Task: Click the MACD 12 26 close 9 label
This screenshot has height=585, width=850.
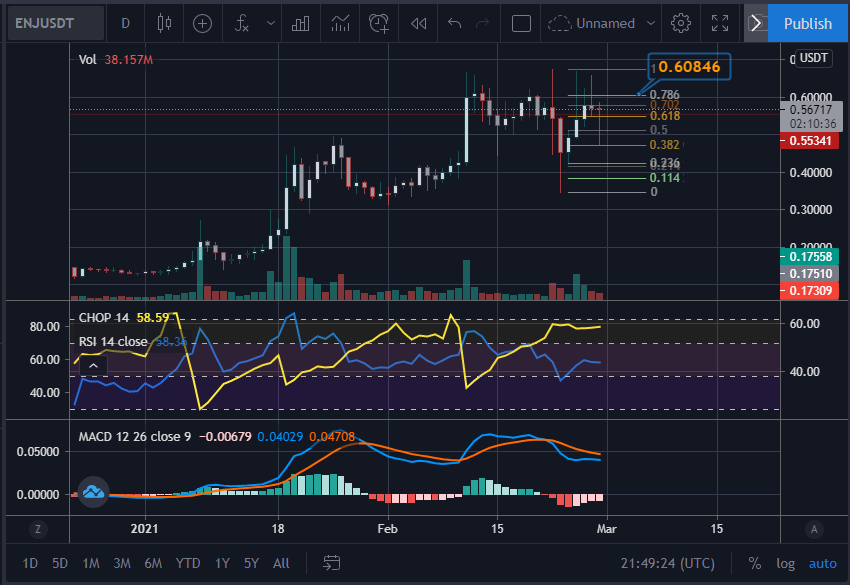Action: pyautogui.click(x=134, y=436)
